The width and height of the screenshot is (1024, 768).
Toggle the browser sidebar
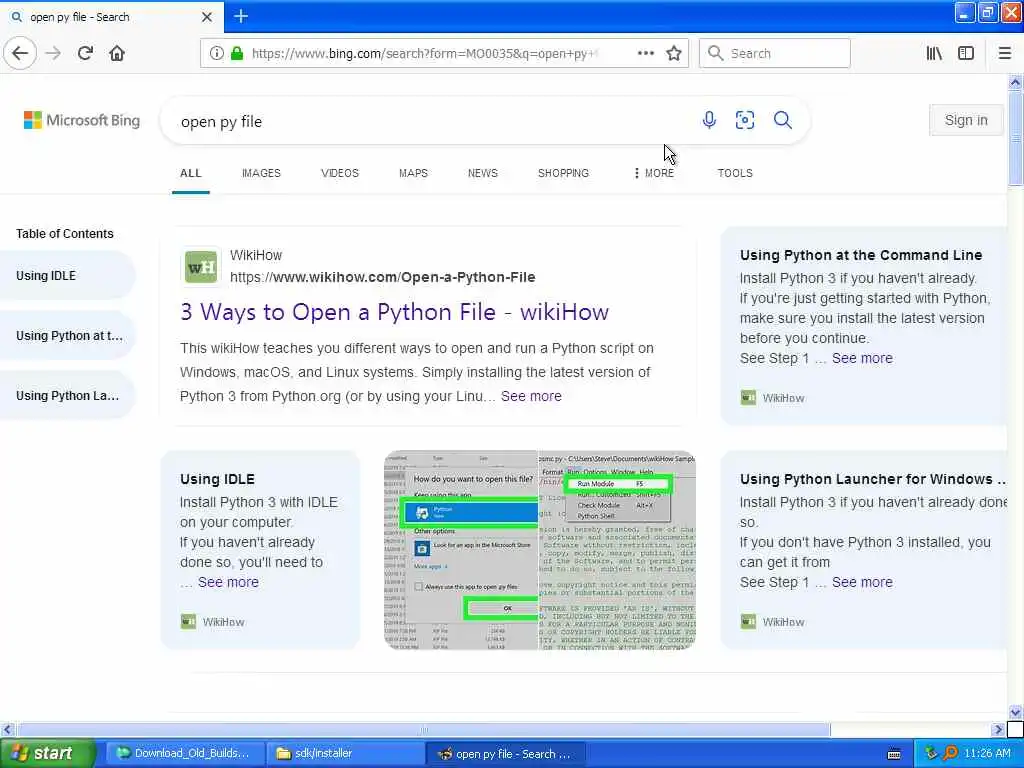point(966,54)
